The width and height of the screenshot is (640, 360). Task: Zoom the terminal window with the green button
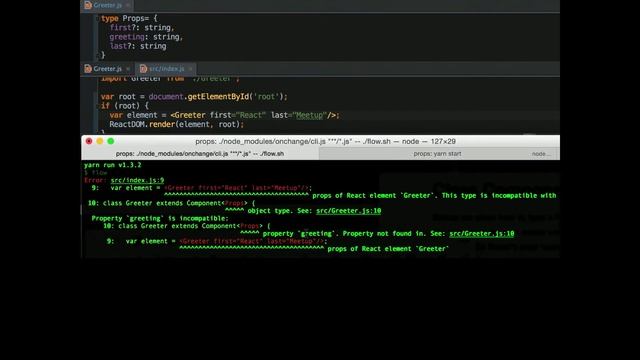(111, 141)
